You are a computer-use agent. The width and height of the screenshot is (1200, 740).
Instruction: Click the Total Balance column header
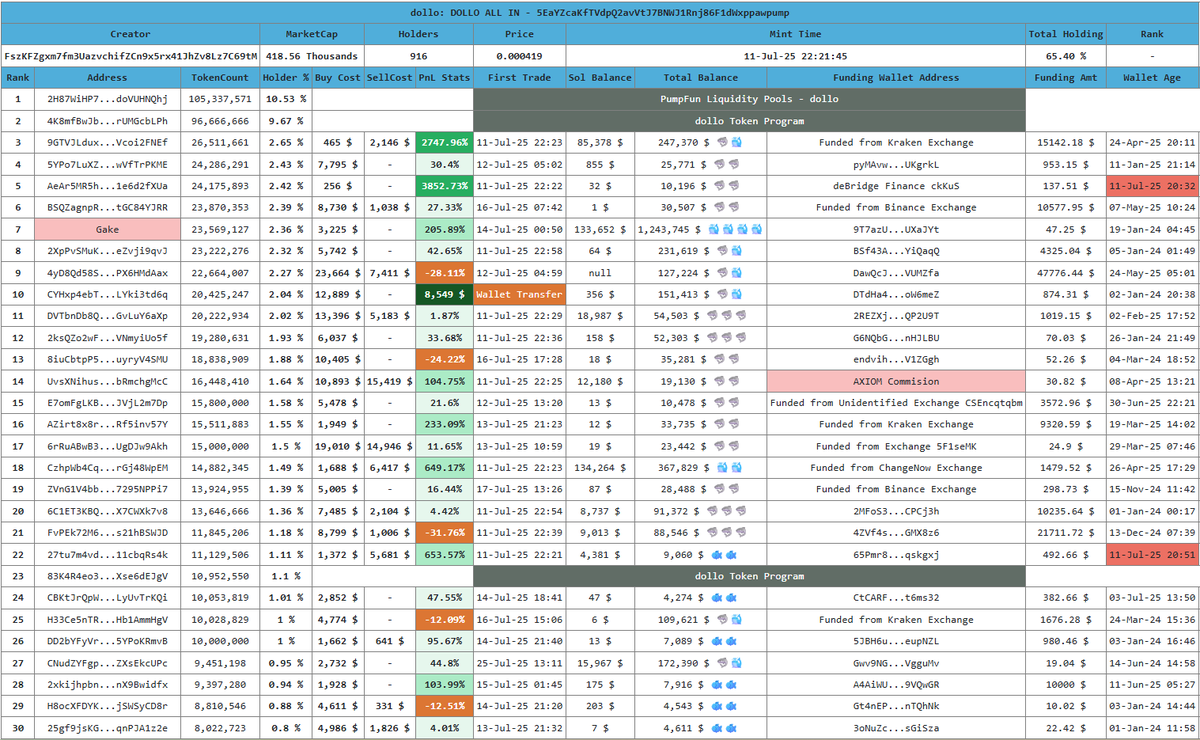tap(701, 77)
